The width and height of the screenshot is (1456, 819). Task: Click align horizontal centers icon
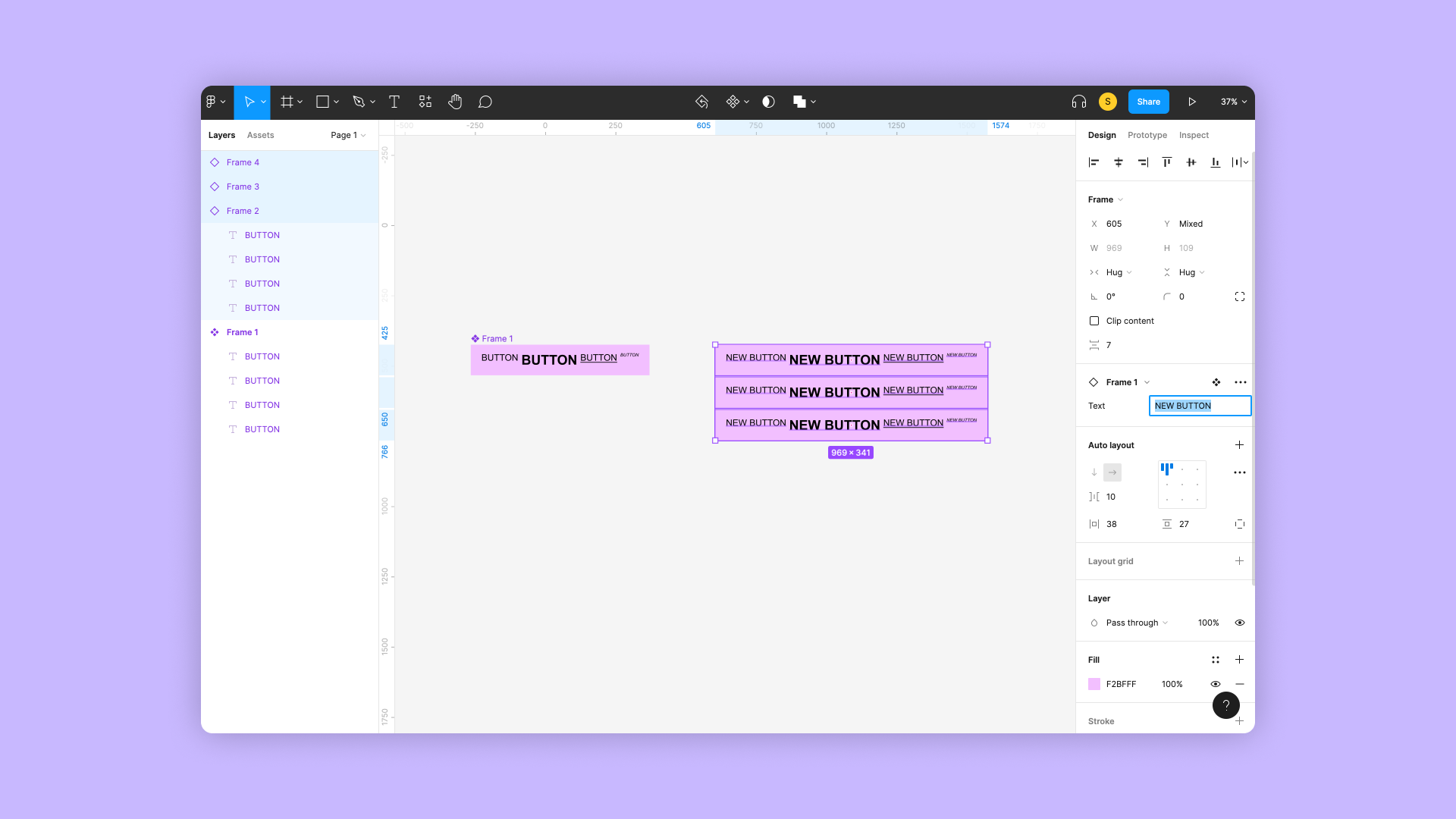coord(1118,162)
